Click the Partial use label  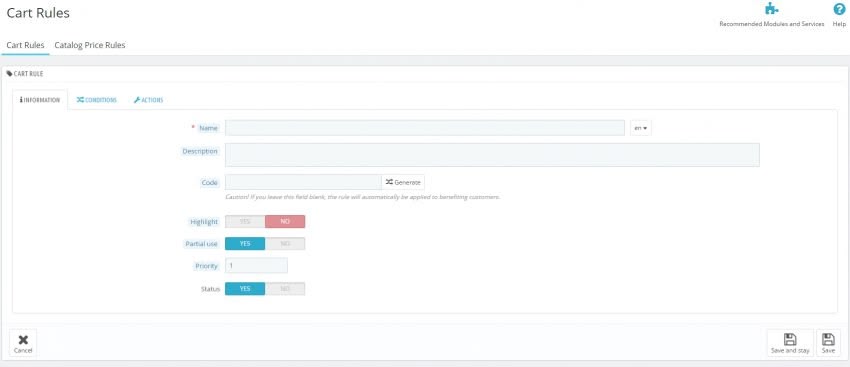tap(201, 244)
